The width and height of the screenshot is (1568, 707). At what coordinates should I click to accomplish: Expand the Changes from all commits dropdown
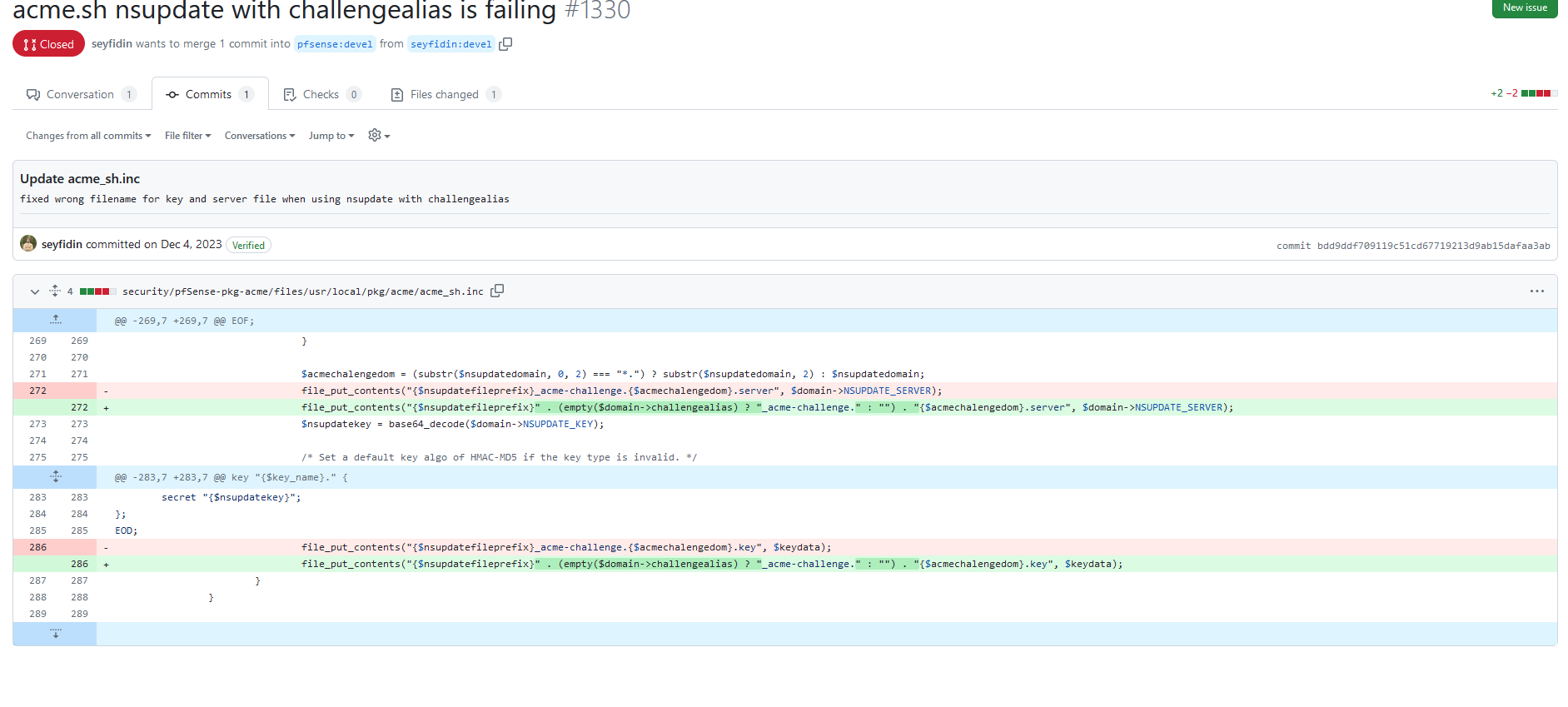click(88, 136)
